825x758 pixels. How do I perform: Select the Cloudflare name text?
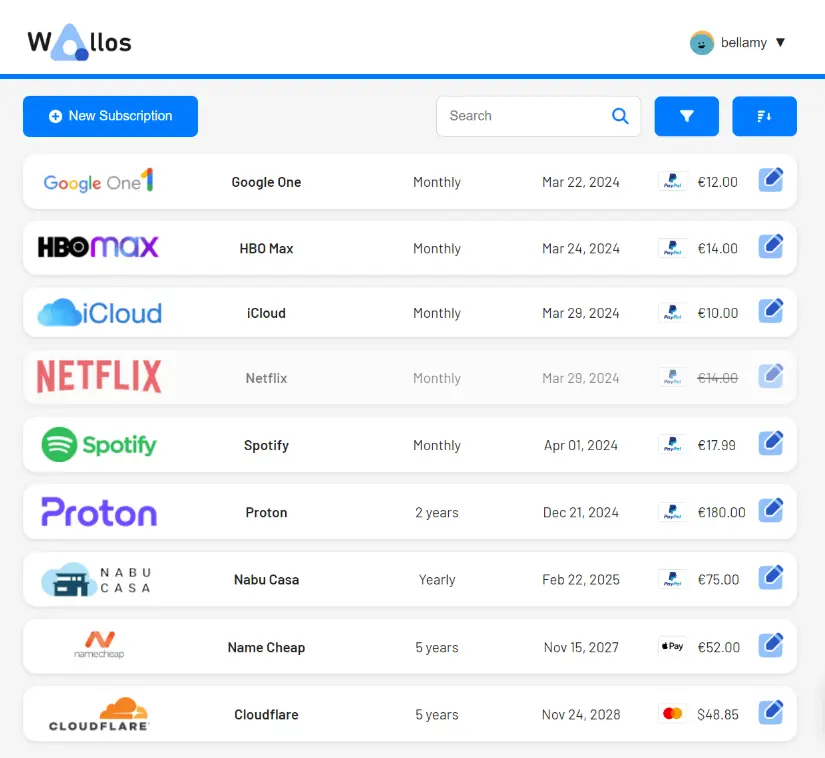266,715
